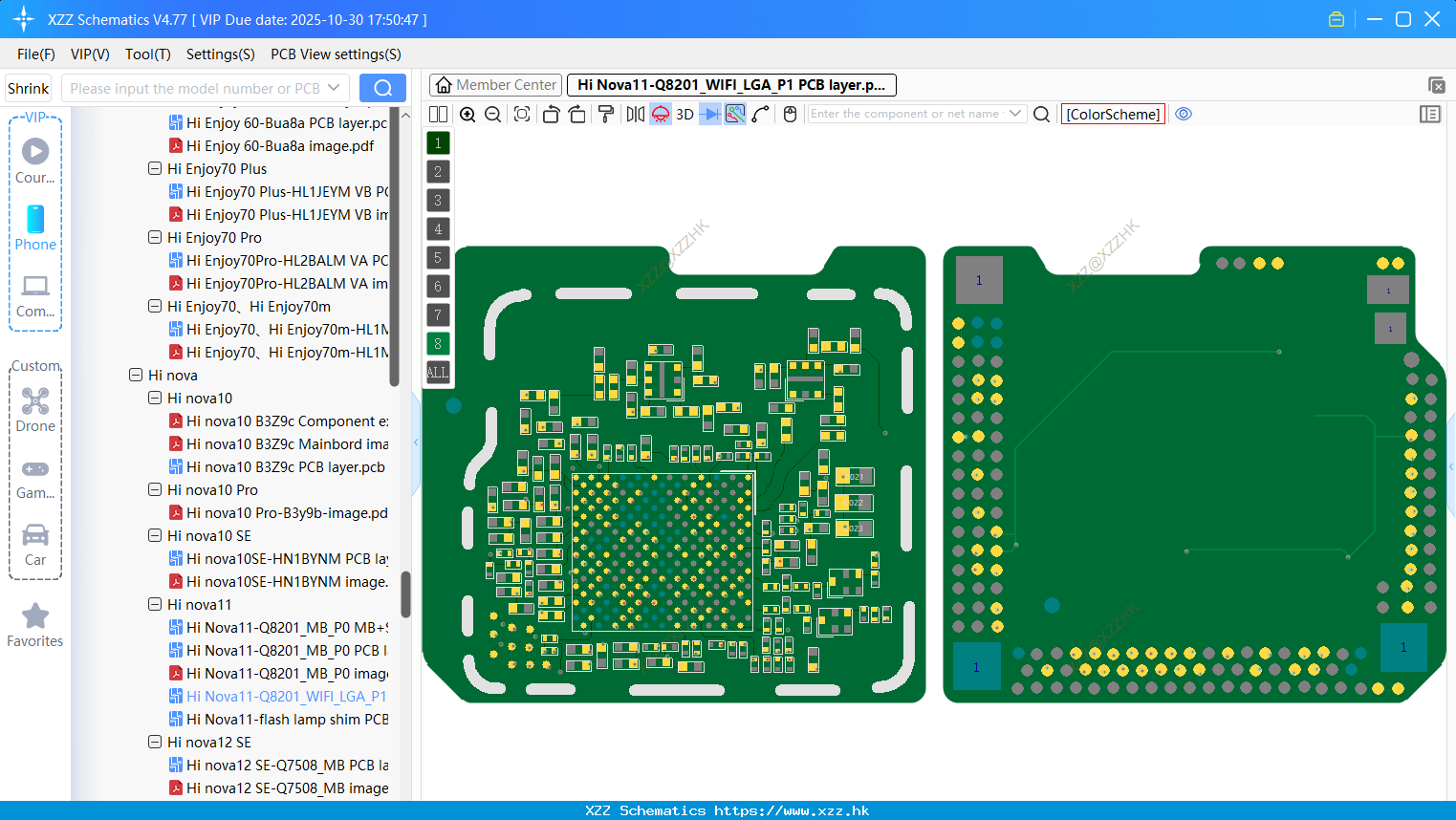Click the Shrink button

click(x=28, y=88)
